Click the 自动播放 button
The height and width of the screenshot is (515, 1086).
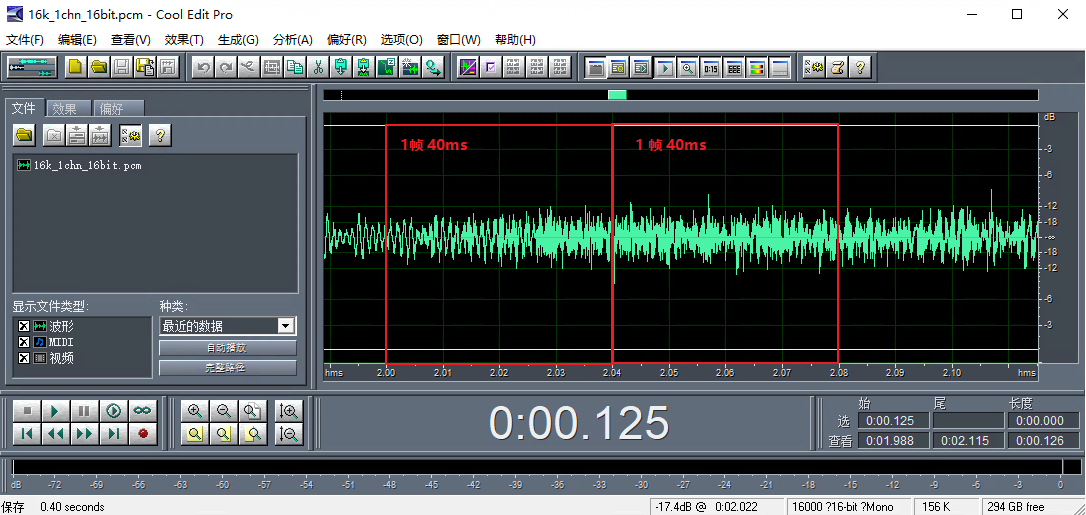(227, 348)
